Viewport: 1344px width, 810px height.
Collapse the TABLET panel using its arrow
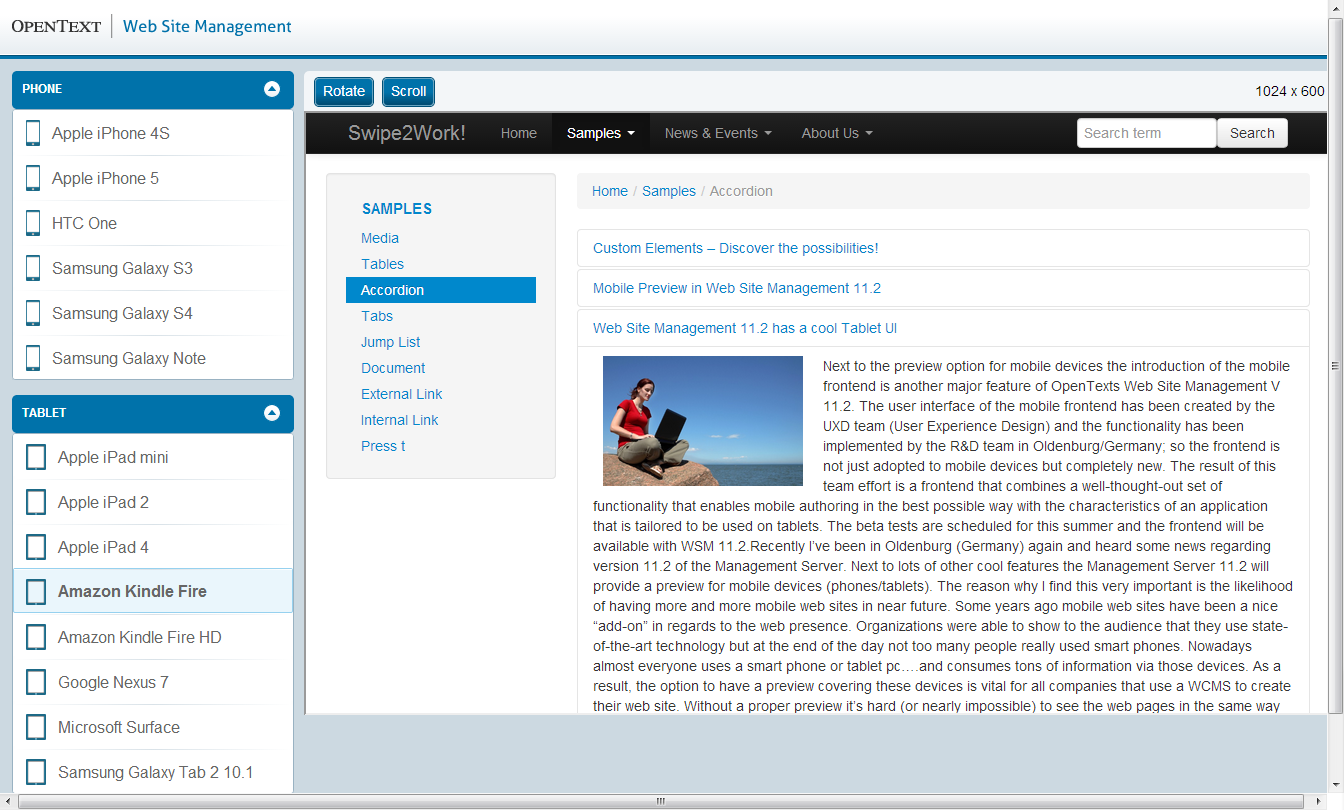click(x=272, y=413)
